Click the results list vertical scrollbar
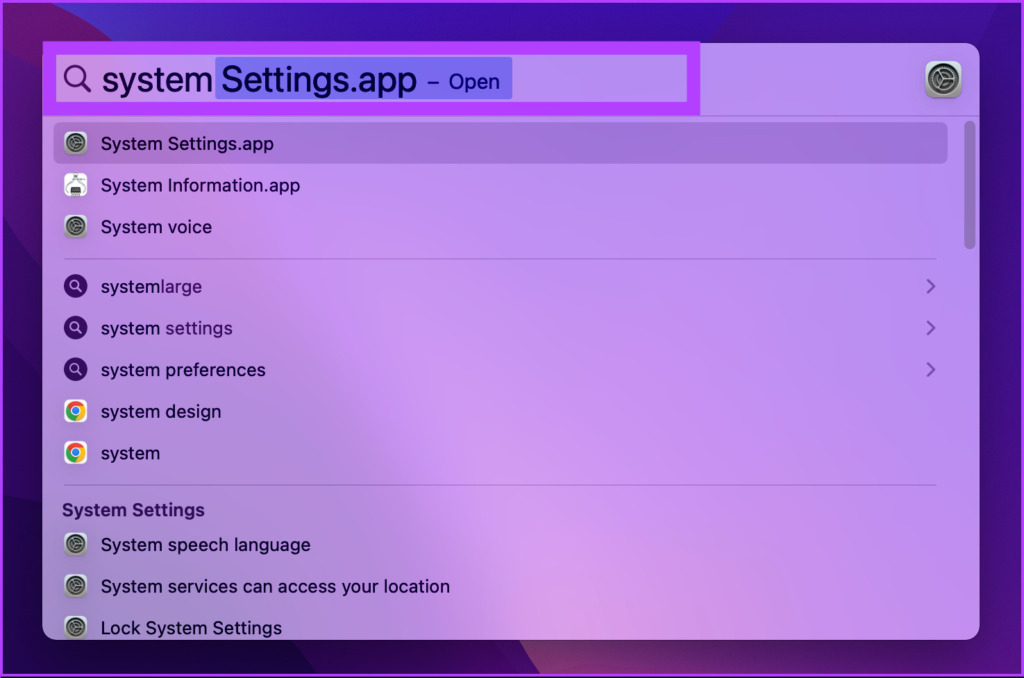The height and width of the screenshot is (678, 1024). (x=970, y=185)
